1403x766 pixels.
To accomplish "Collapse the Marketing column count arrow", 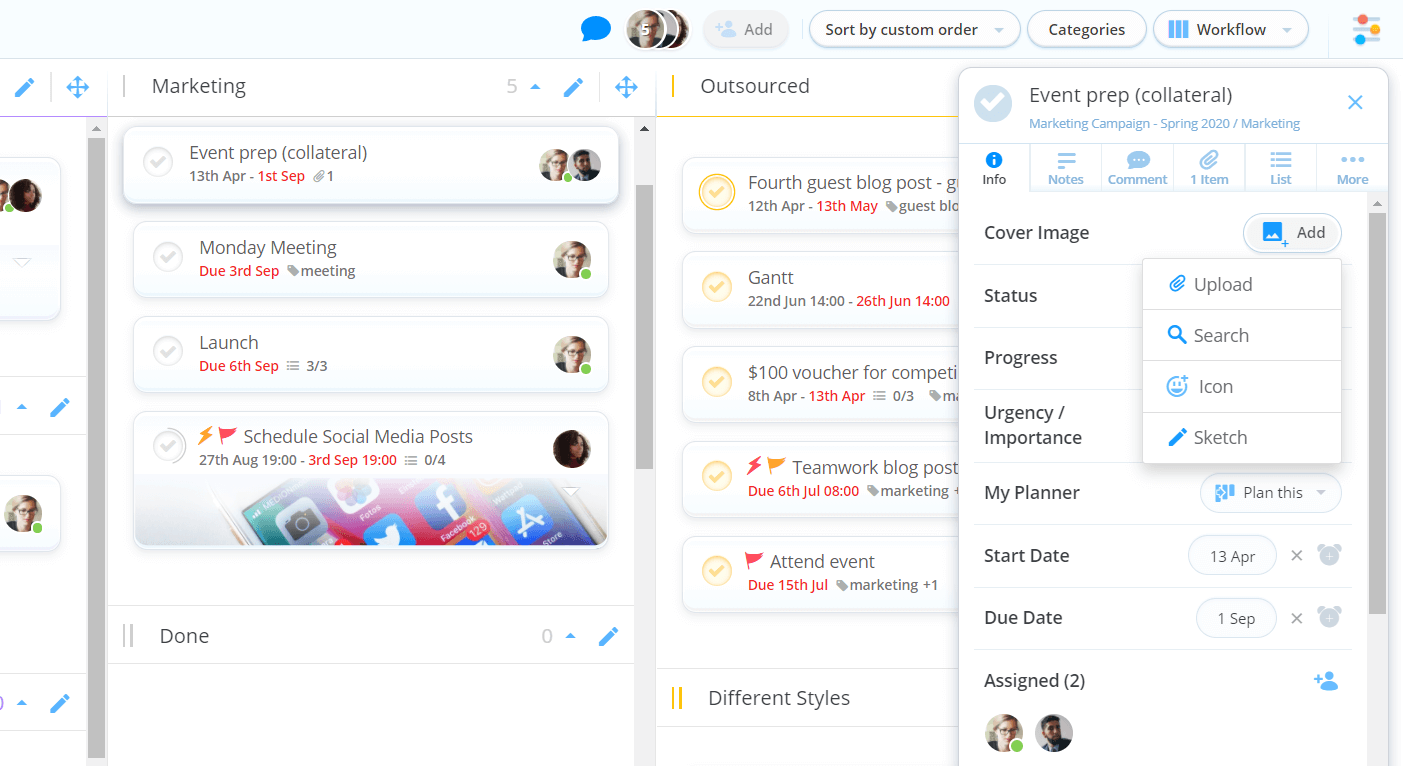I will tap(535, 87).
